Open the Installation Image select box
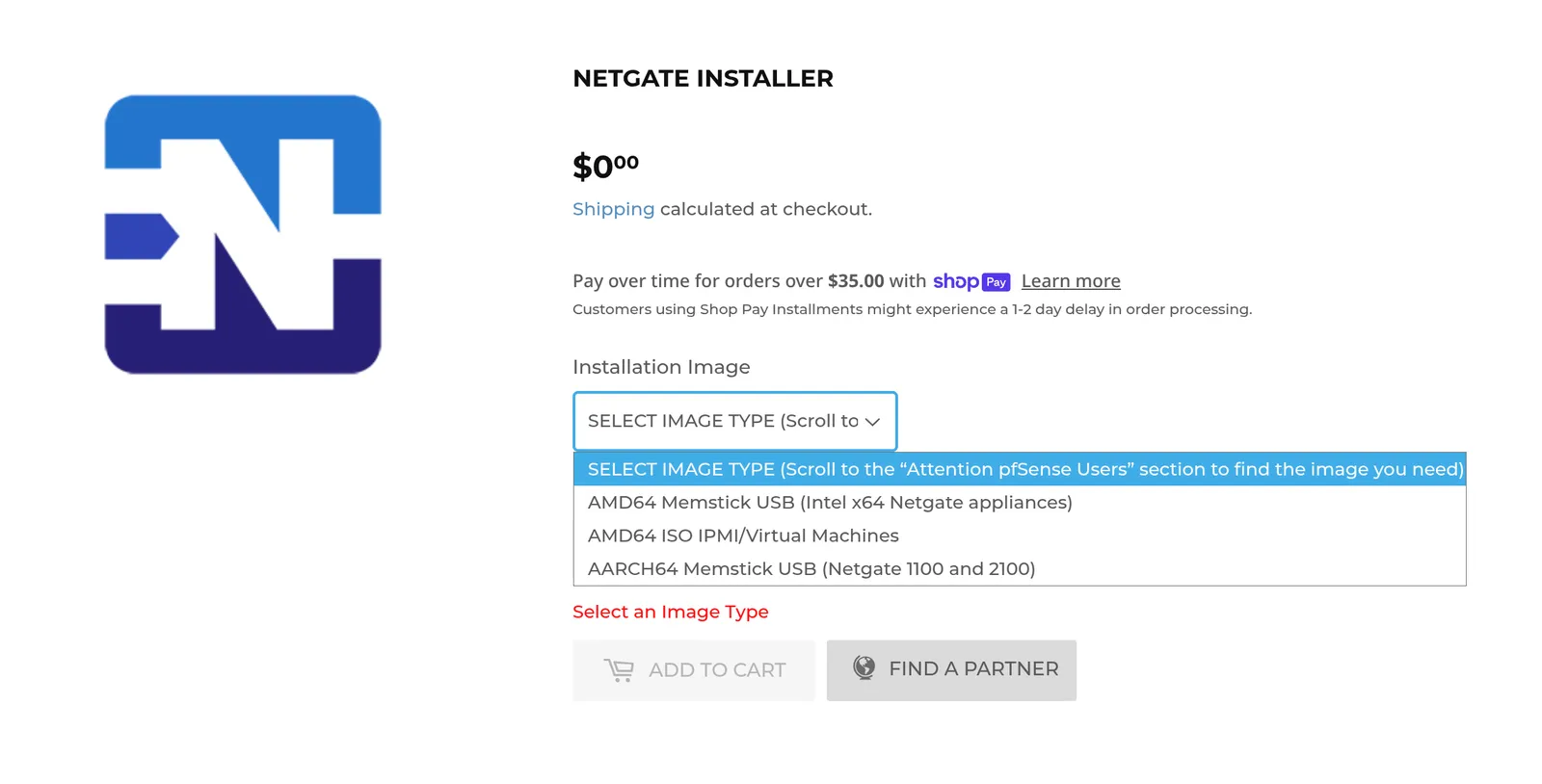The height and width of the screenshot is (784, 1542). point(735,421)
